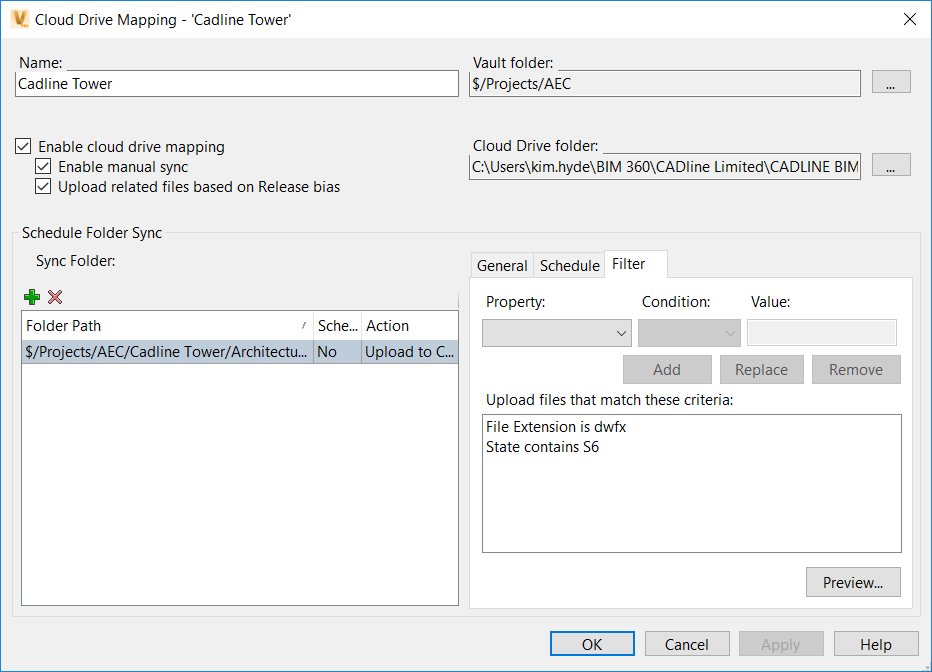
Task: Open Help for this dialog
Action: [876, 644]
